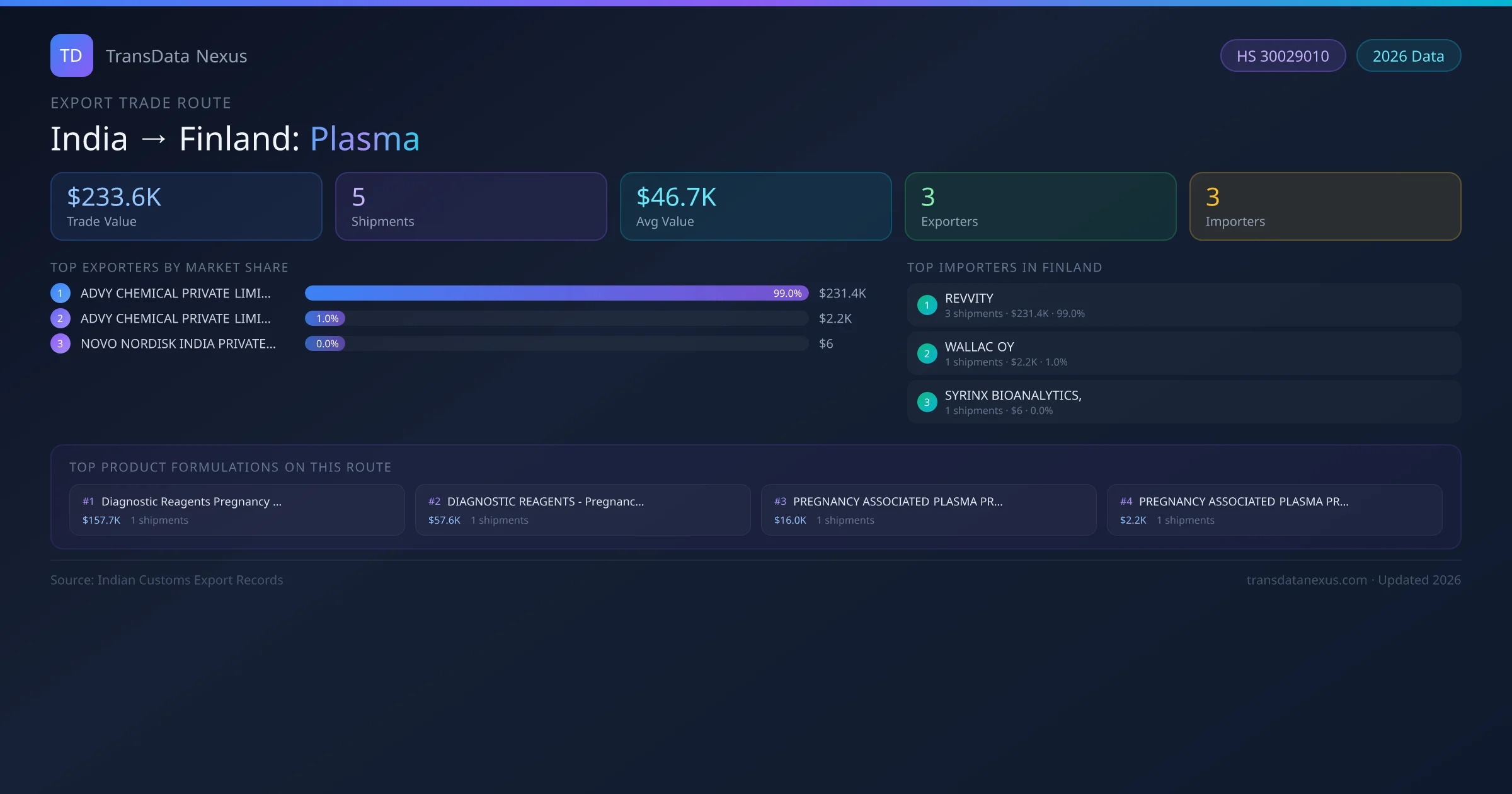Select the Plasma keyword in the title
Screen dimensions: 1512x794
click(364, 139)
